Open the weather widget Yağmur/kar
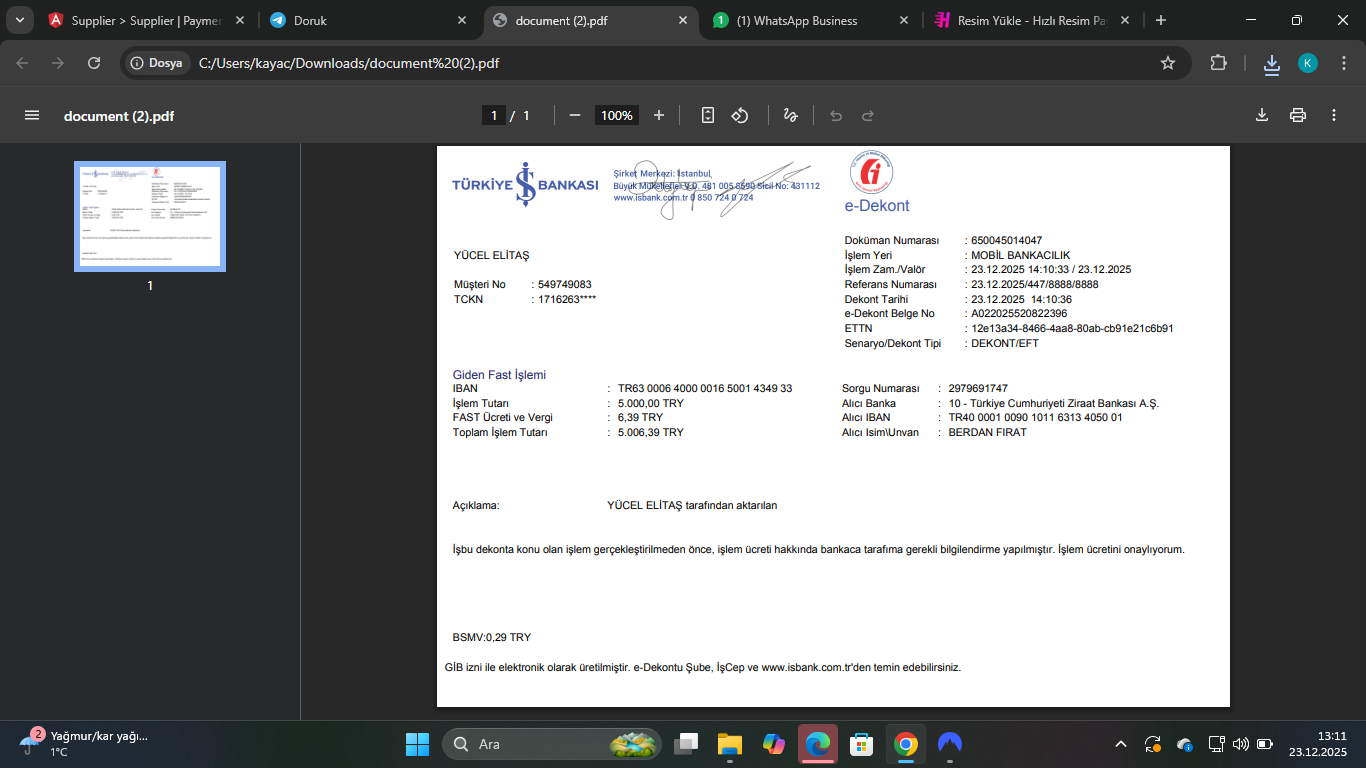 [x=84, y=744]
